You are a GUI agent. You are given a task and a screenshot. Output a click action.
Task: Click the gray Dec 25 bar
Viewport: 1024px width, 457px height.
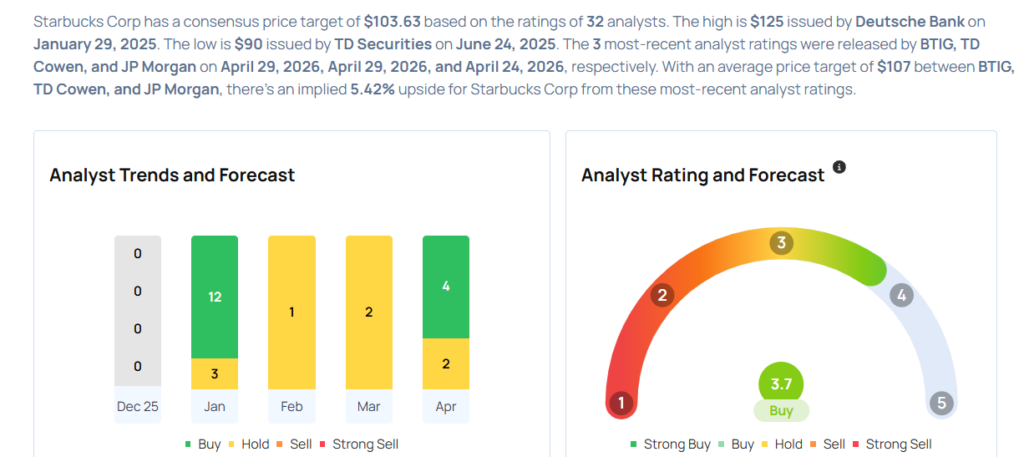pos(137,310)
